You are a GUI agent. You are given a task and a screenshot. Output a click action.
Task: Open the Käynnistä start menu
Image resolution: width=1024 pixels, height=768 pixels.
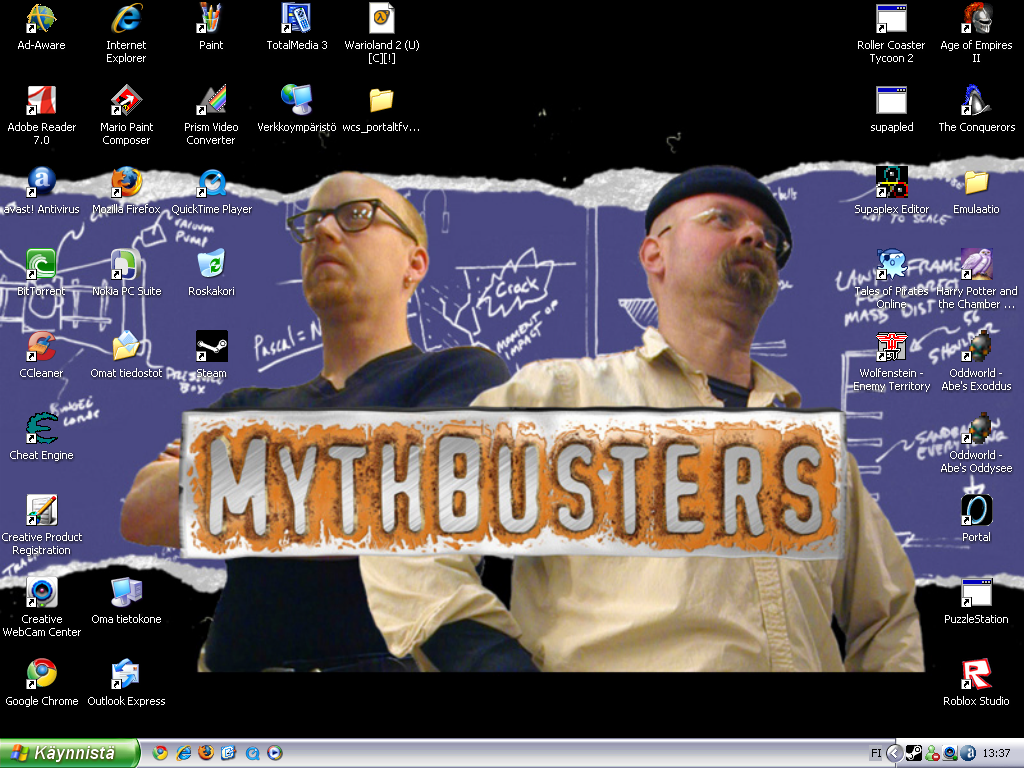click(69, 753)
